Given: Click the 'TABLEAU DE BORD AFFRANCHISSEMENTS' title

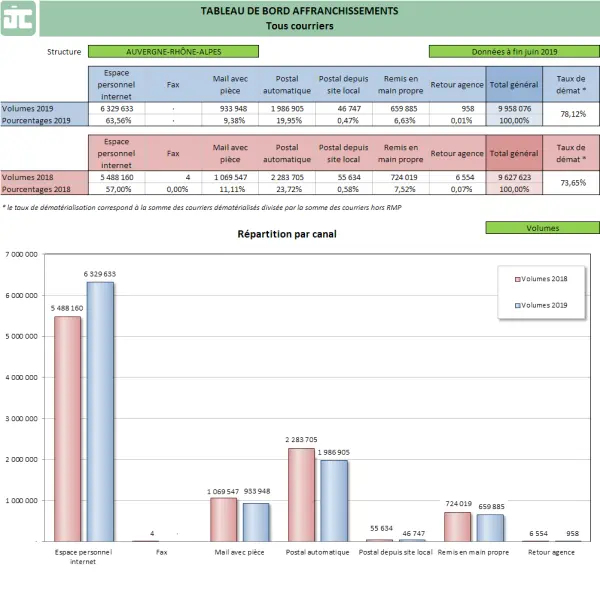Looking at the screenshot, I should click(299, 11).
